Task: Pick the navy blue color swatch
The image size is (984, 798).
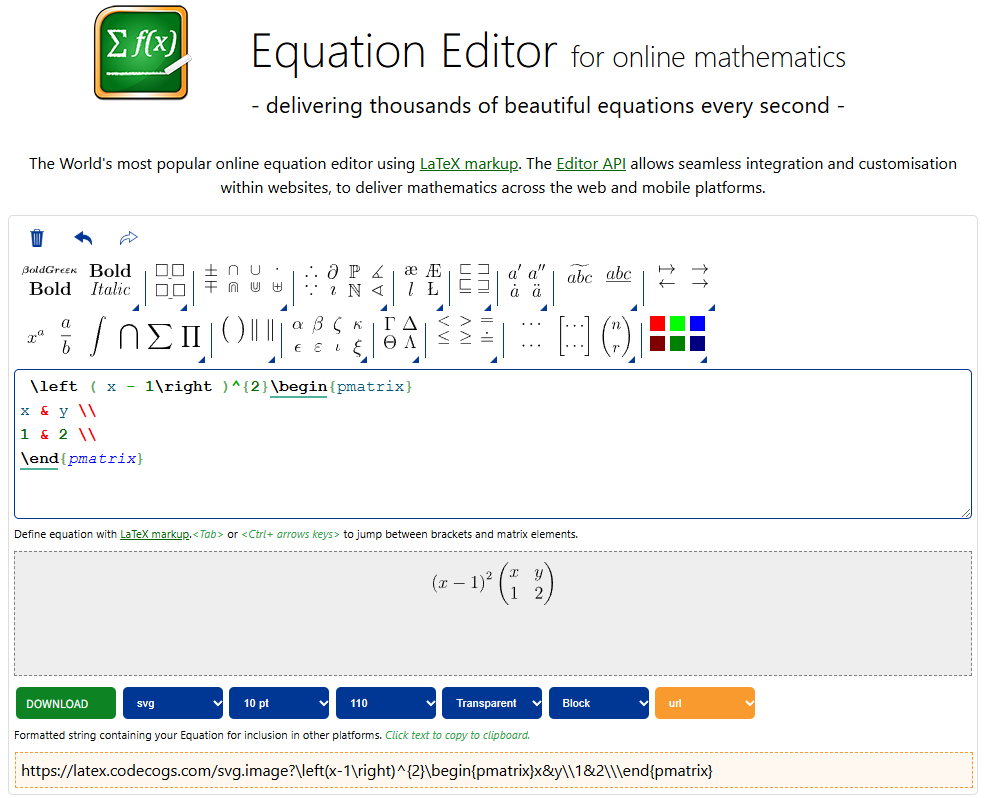Action: tap(697, 343)
